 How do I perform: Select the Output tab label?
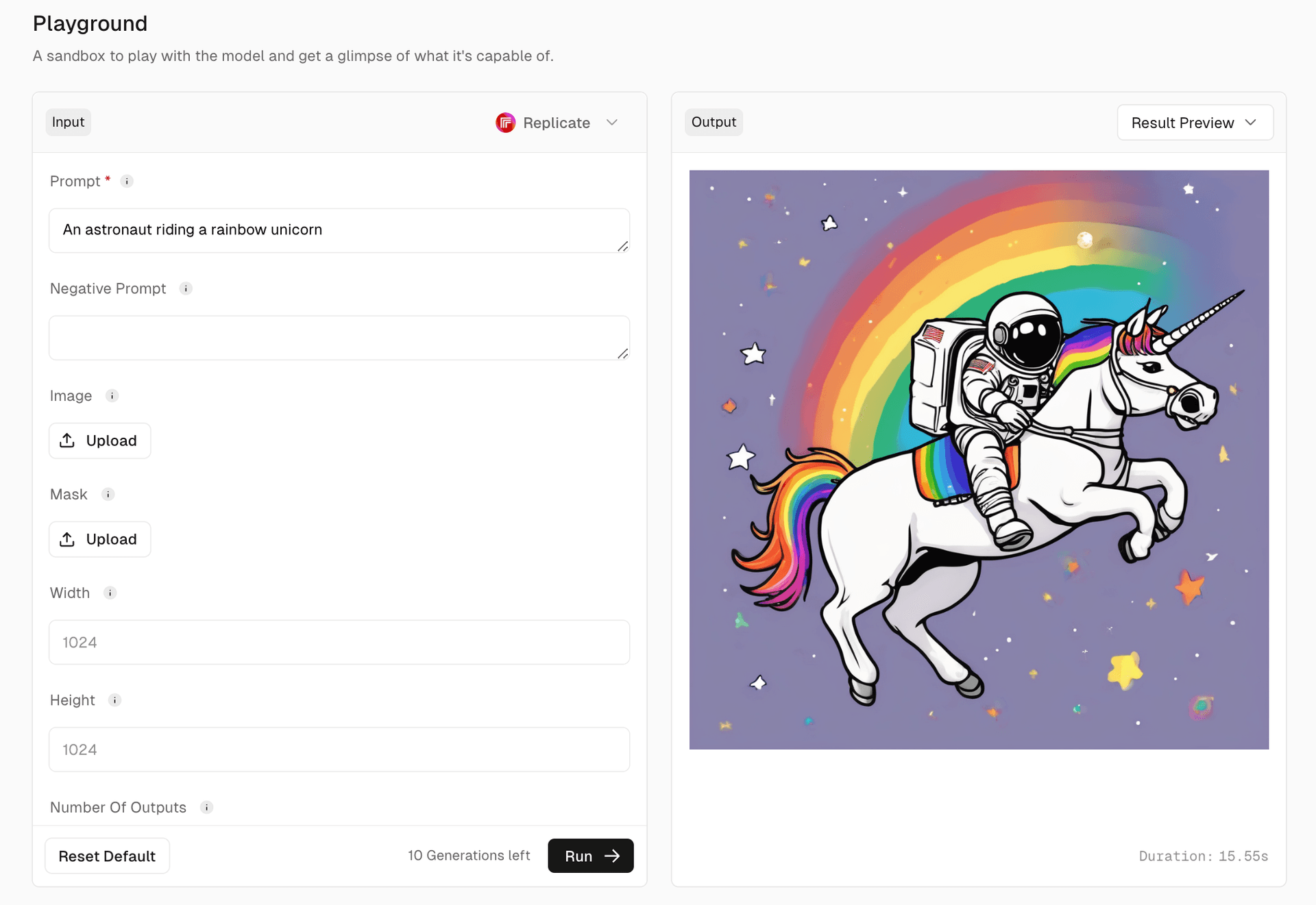pyautogui.click(x=714, y=122)
